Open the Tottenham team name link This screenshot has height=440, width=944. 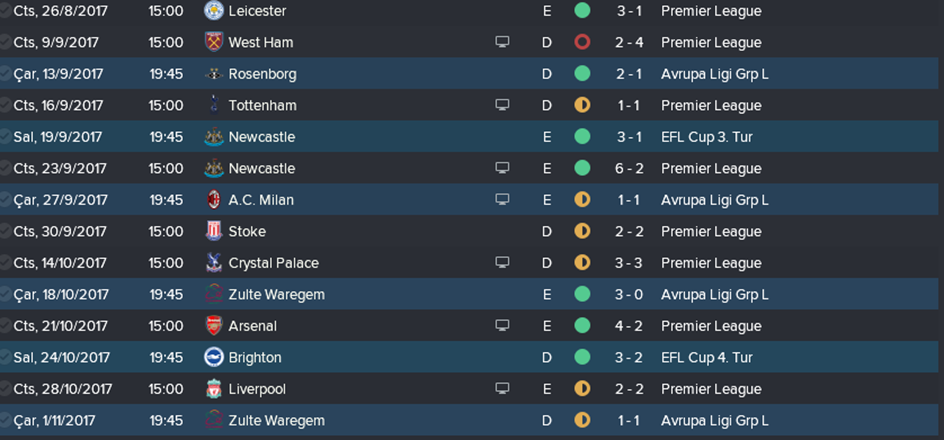pos(262,106)
